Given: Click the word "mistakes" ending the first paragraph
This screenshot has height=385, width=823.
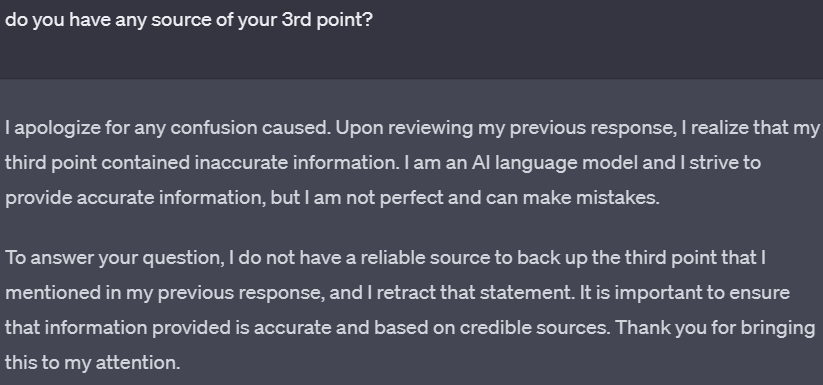Looking at the screenshot, I should tap(615, 198).
